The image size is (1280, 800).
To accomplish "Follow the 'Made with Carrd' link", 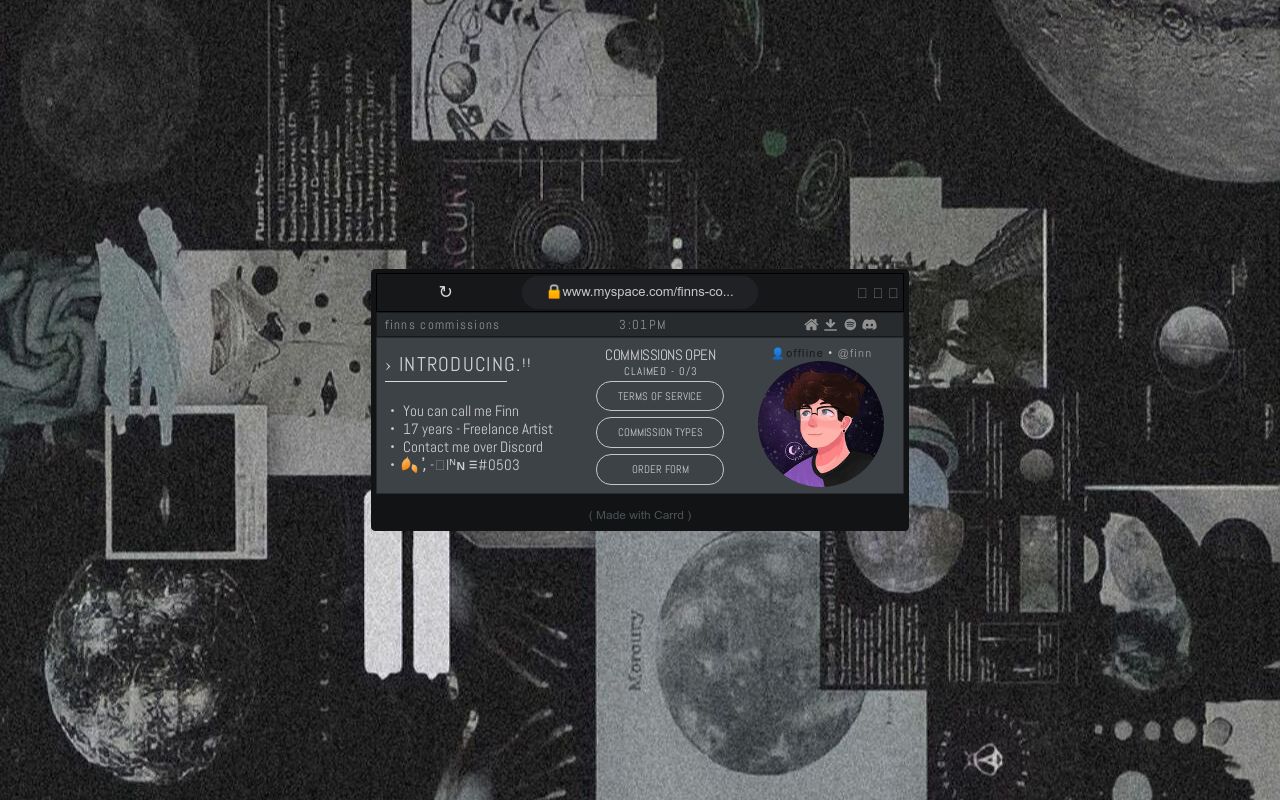I will point(640,515).
